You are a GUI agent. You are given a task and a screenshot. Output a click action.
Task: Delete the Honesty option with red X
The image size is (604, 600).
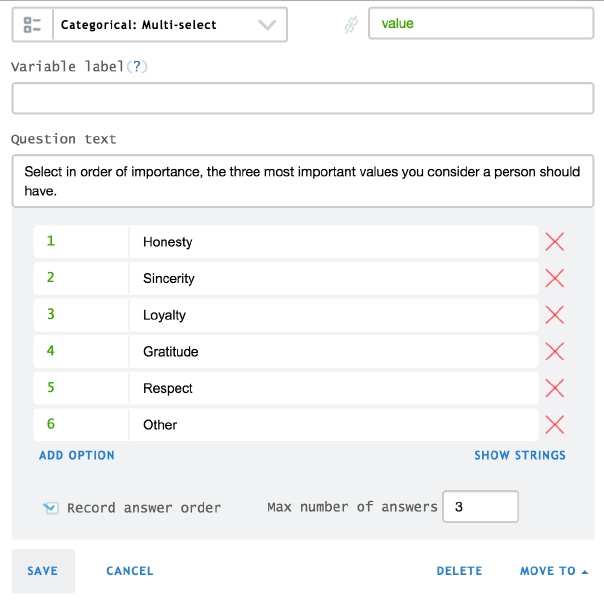[x=554, y=242]
